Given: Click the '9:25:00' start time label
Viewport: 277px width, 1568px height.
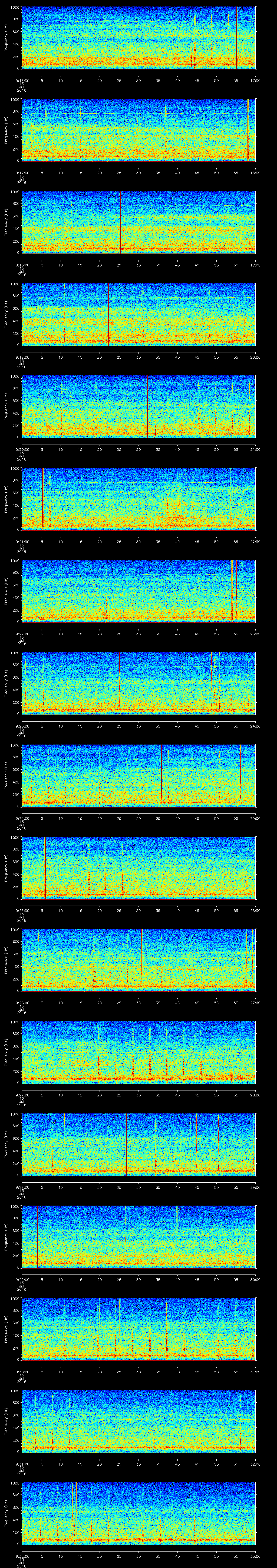Looking at the screenshot, I should point(22,910).
